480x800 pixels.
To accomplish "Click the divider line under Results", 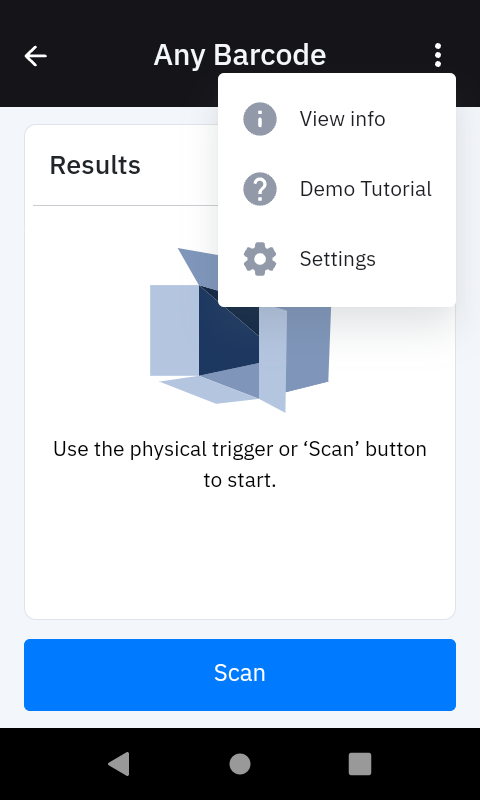I will (x=125, y=206).
